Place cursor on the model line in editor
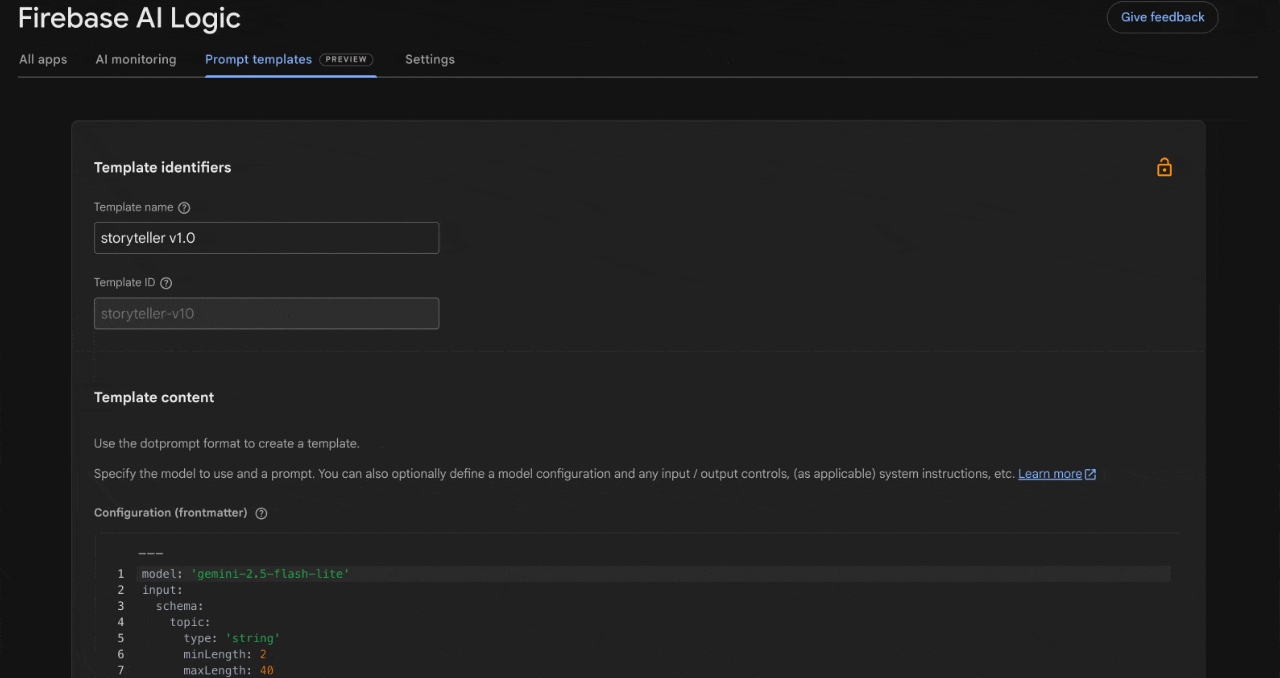This screenshot has height=678, width=1280. [x=245, y=574]
